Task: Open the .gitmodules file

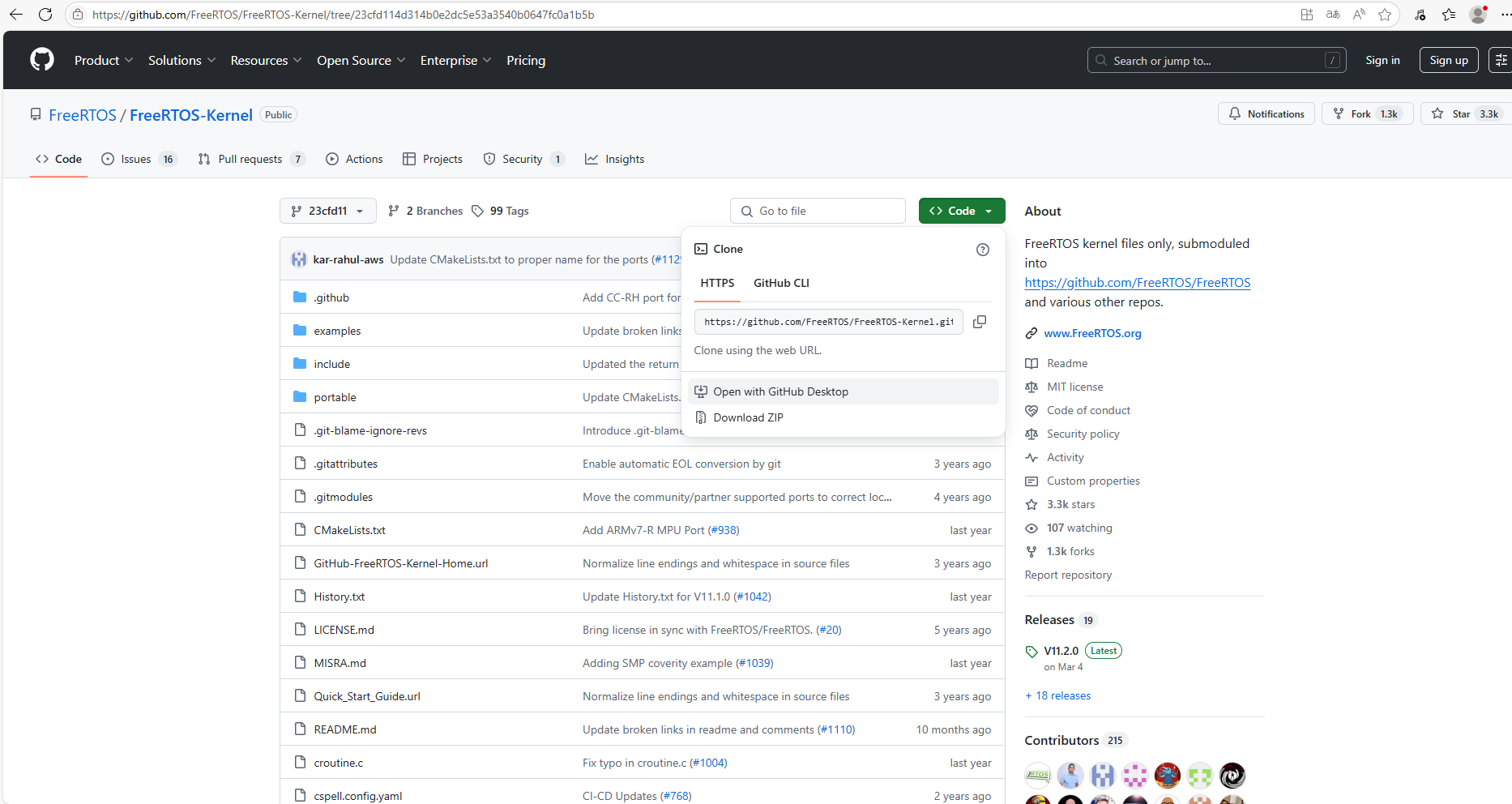Action: click(x=344, y=497)
